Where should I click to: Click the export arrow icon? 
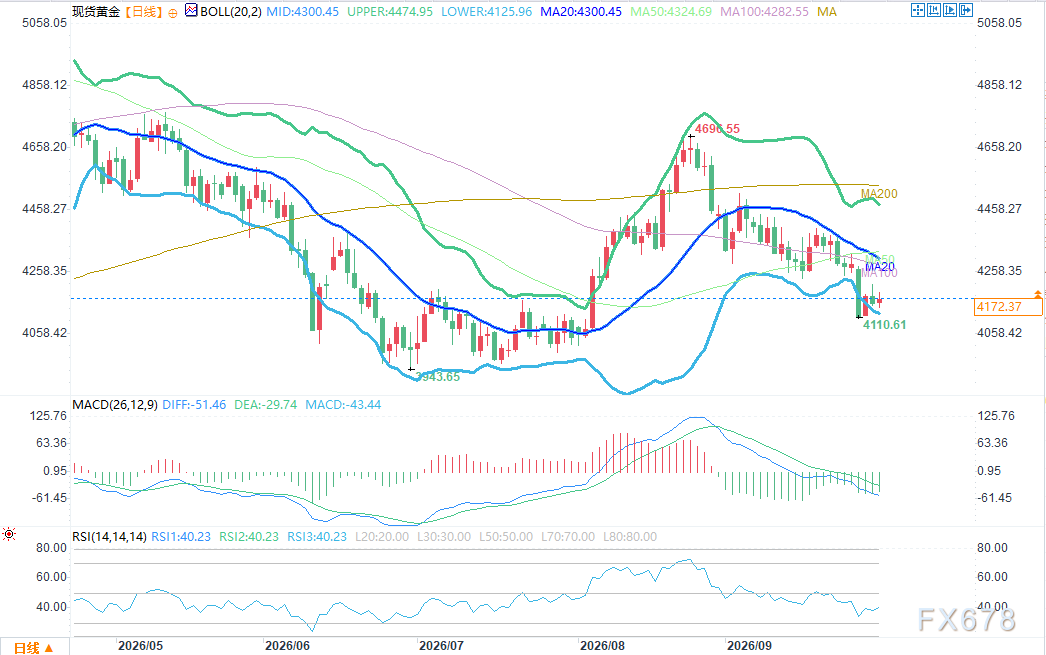pyautogui.click(x=966, y=10)
